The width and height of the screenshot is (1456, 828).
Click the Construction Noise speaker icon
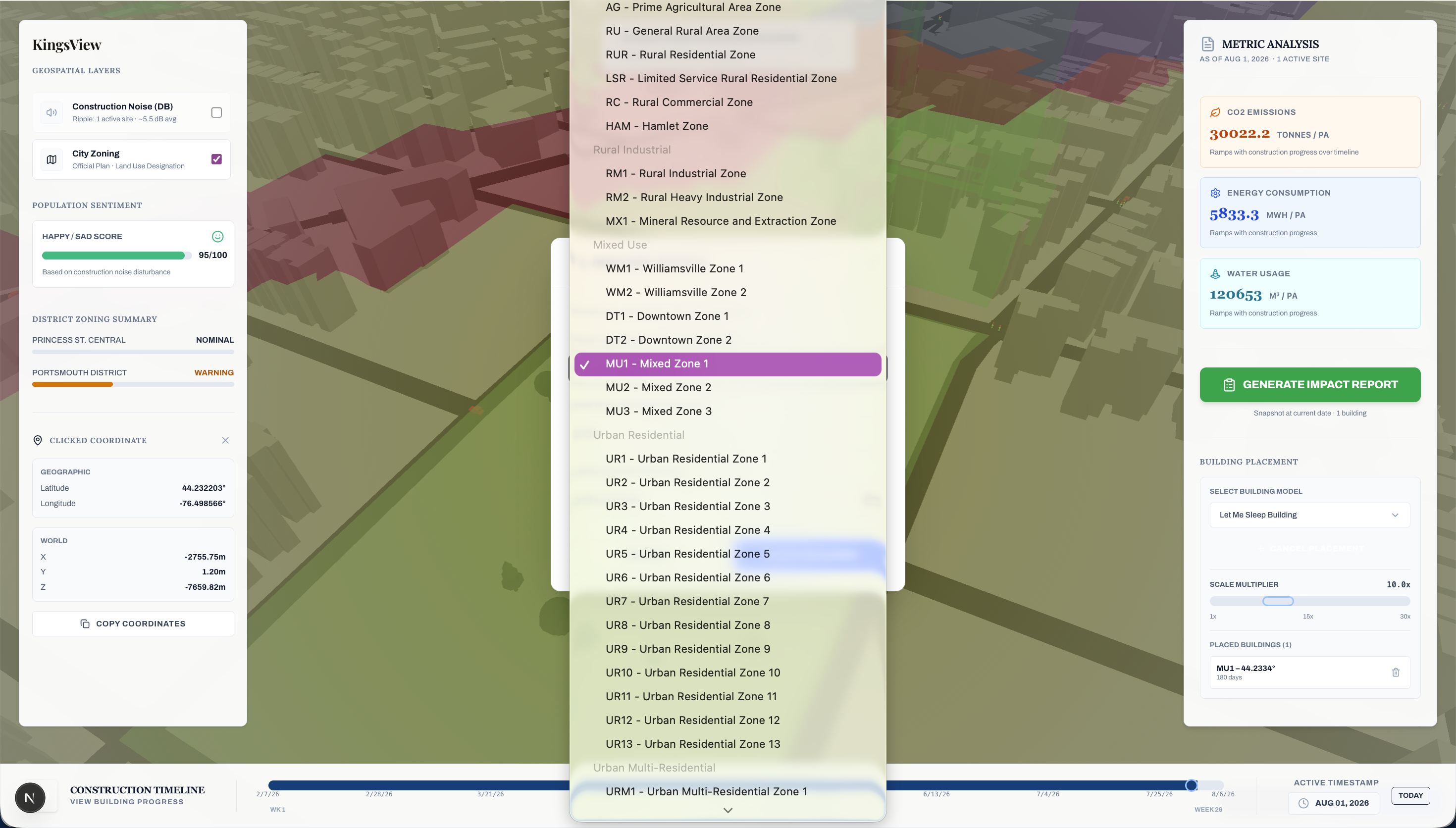(x=52, y=112)
